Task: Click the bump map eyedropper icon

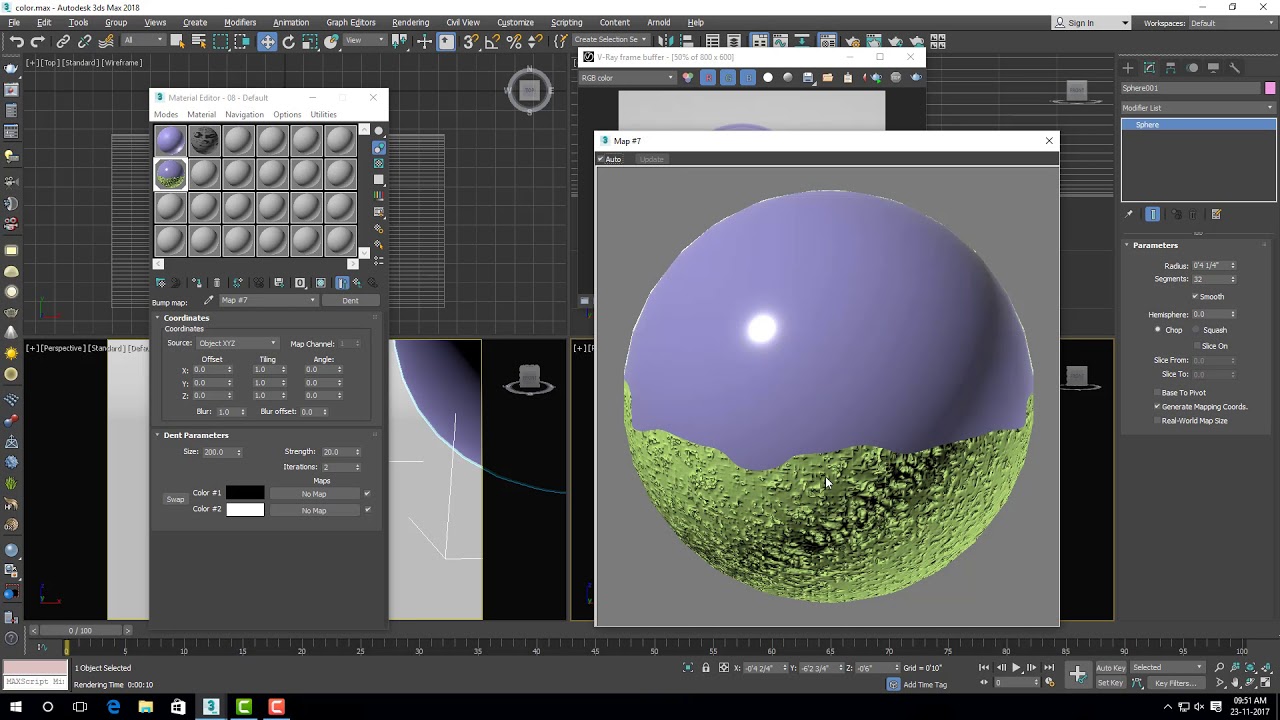Action: point(208,300)
